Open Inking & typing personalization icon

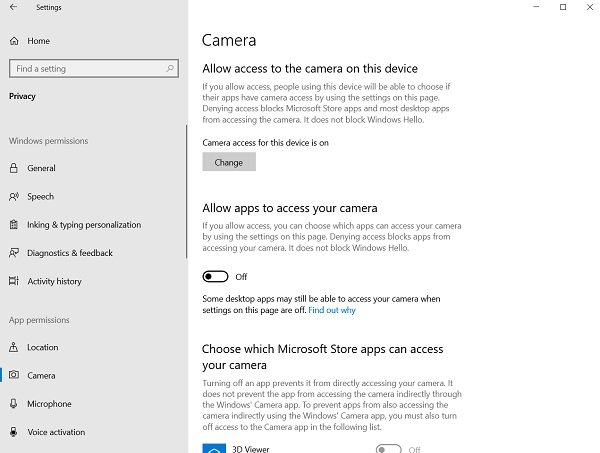click(14, 225)
